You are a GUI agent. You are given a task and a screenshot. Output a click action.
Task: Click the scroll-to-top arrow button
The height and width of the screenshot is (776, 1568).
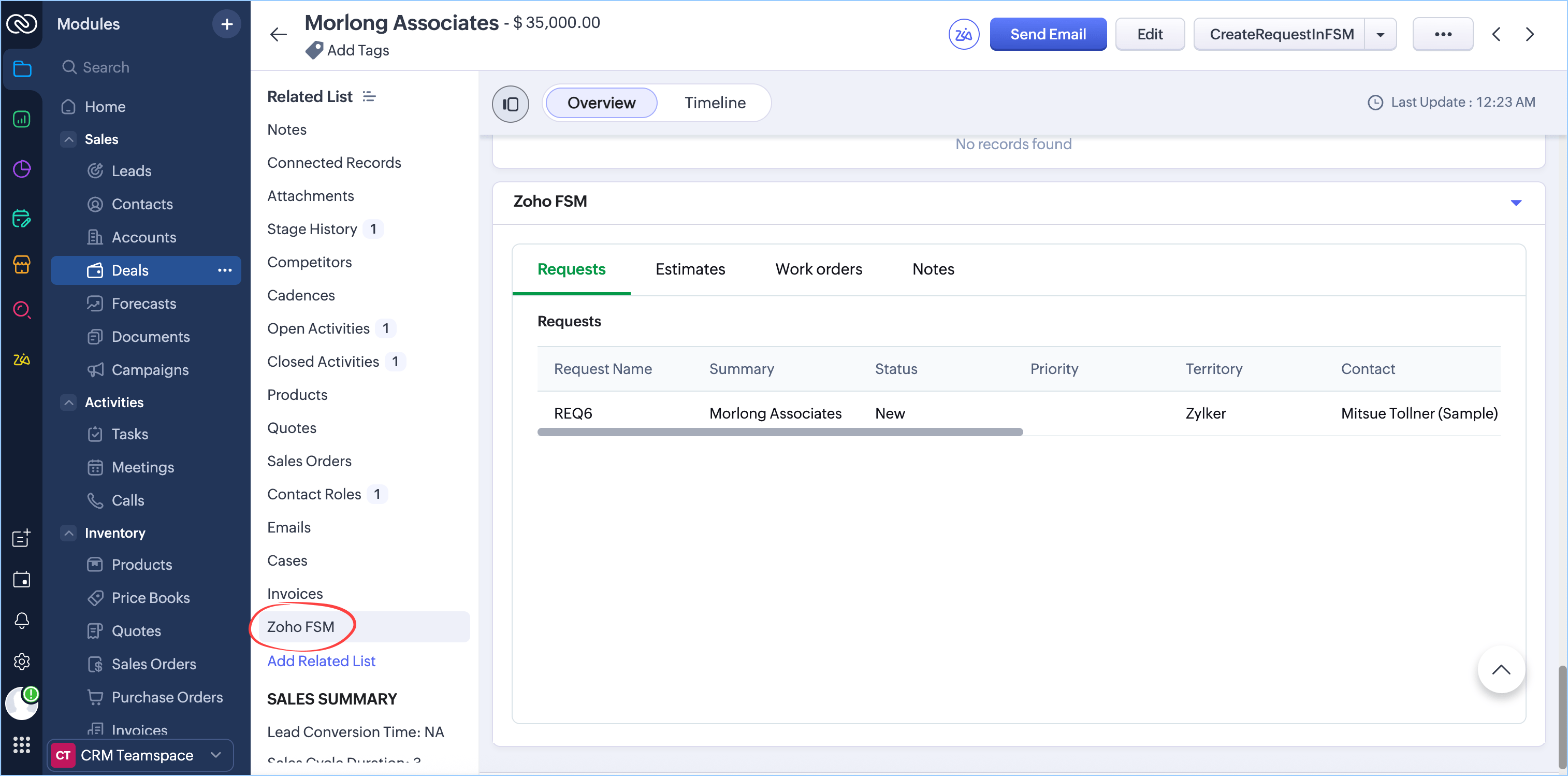point(1501,669)
